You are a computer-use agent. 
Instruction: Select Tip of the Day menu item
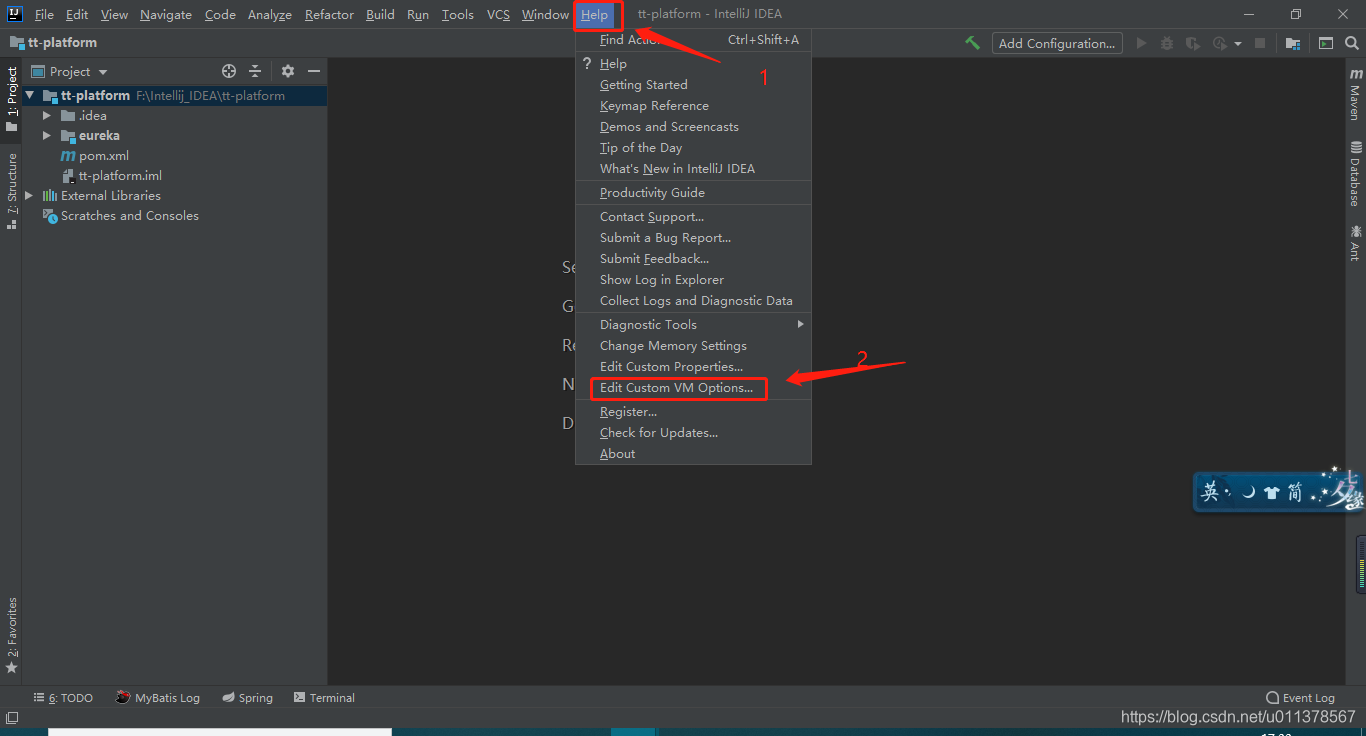693,147
